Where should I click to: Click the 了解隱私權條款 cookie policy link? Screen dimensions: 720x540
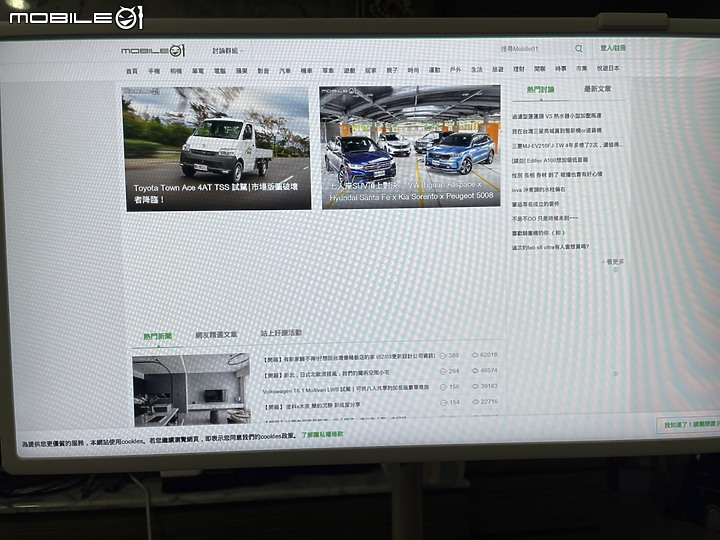(322, 434)
